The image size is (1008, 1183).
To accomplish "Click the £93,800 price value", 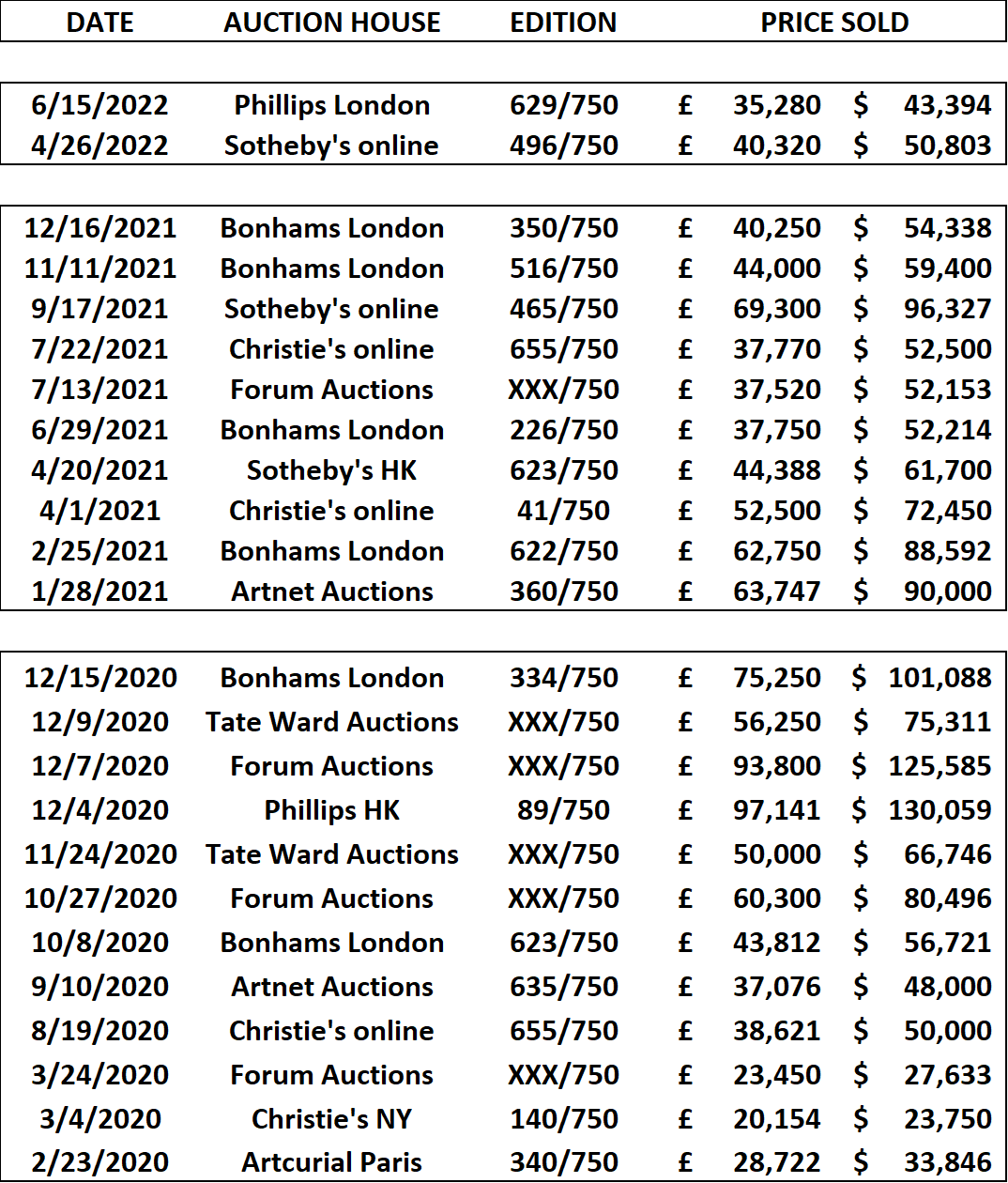I will (750, 766).
